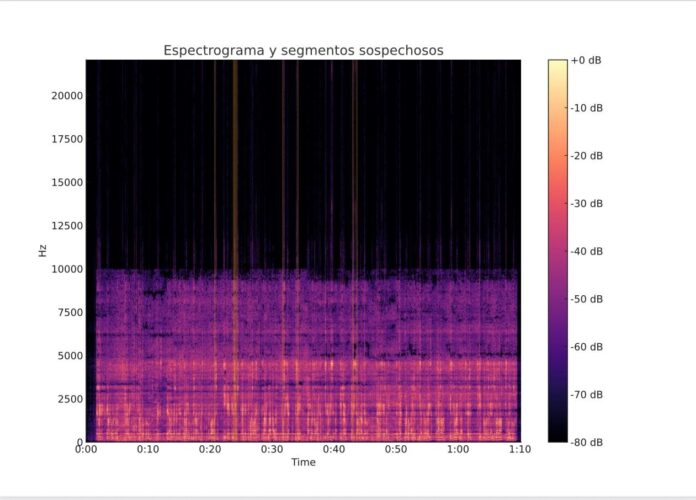
Task: Select the 0:10 time tick label
Action: tap(148, 450)
